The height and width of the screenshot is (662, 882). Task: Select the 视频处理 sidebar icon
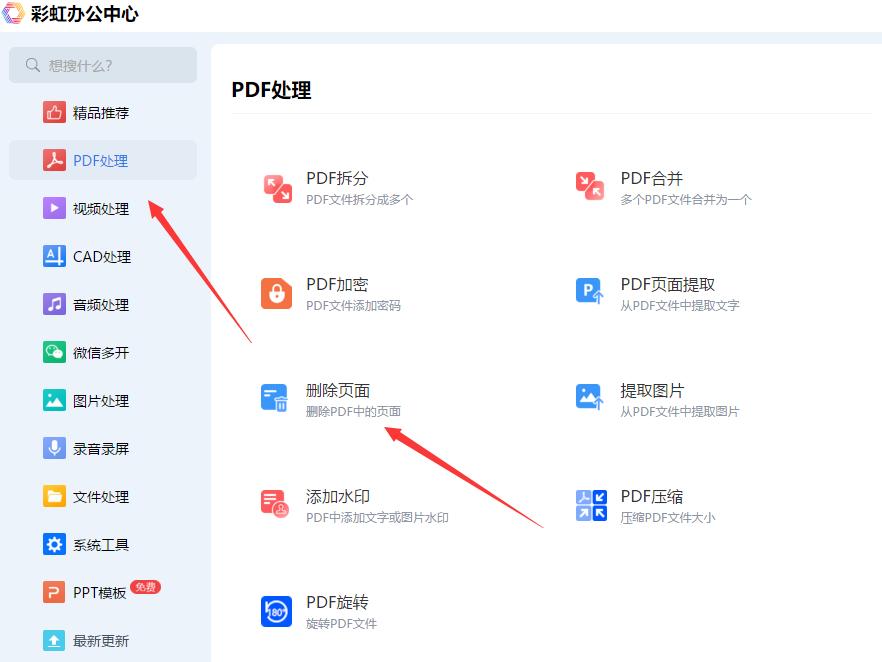coord(57,208)
